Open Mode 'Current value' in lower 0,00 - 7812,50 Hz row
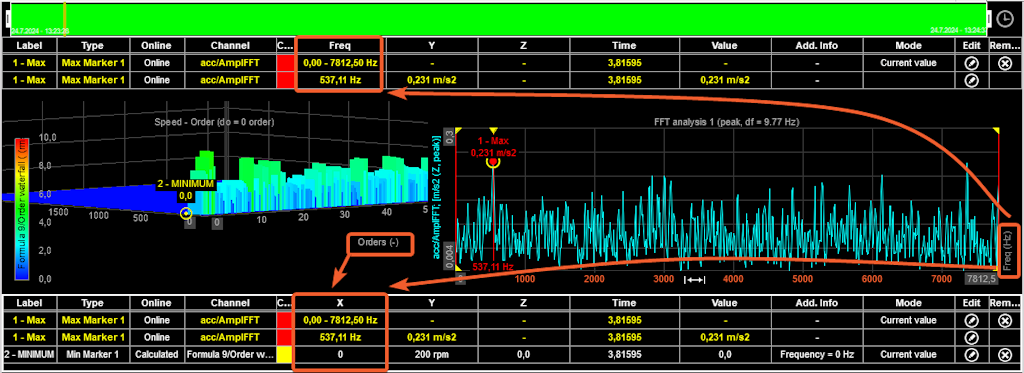 pos(909,321)
